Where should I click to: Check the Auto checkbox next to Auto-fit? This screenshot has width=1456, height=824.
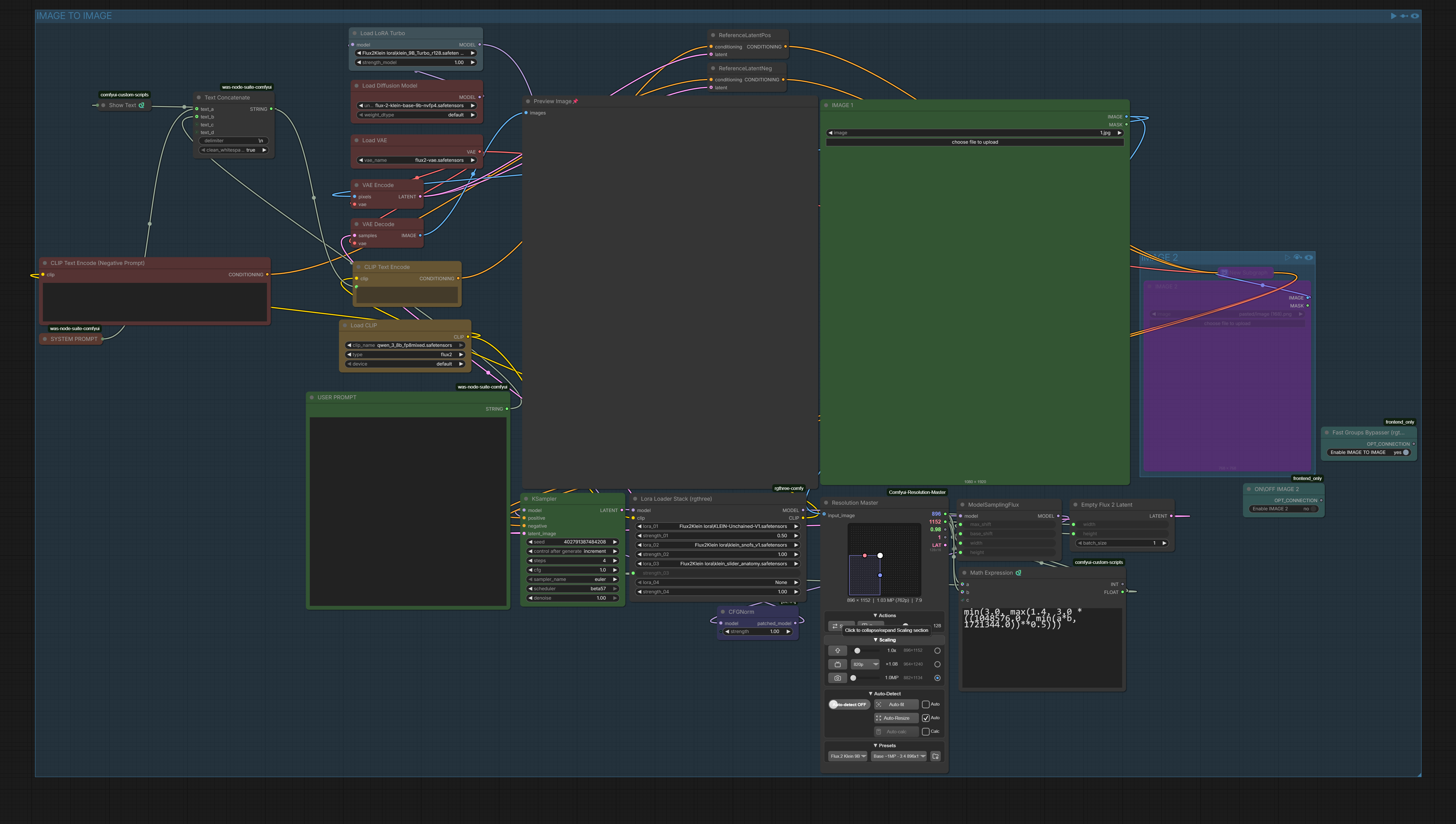click(926, 705)
